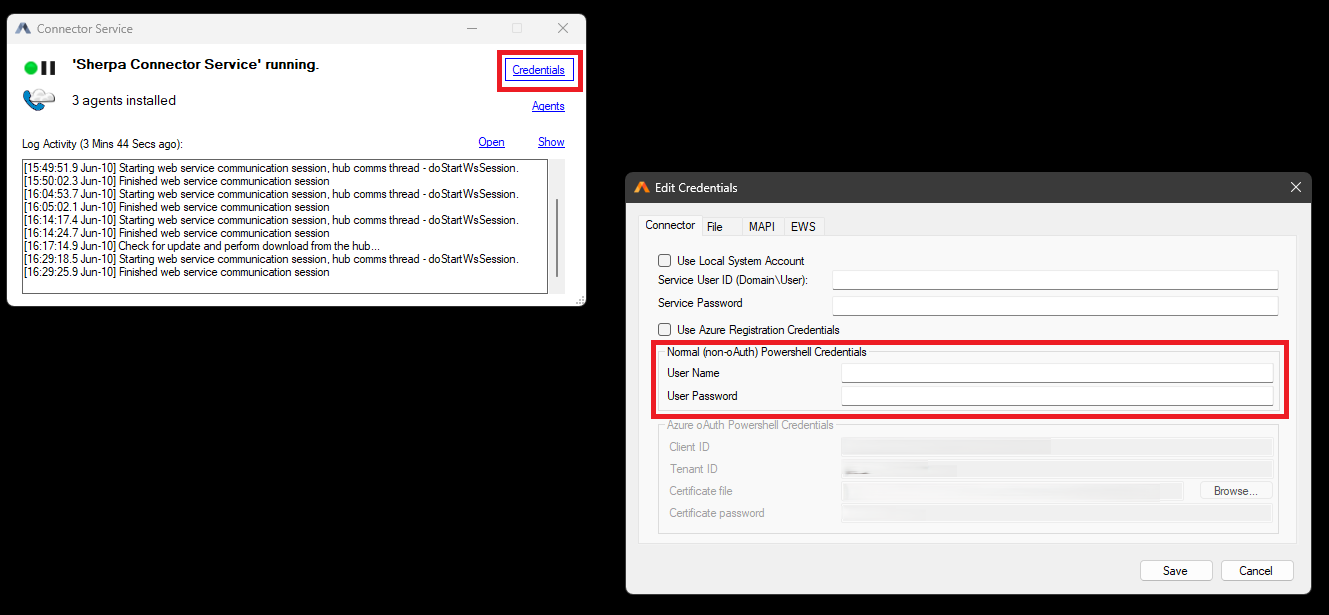Minimize the Connector Service window
The width and height of the screenshot is (1329, 615).
click(x=470, y=28)
